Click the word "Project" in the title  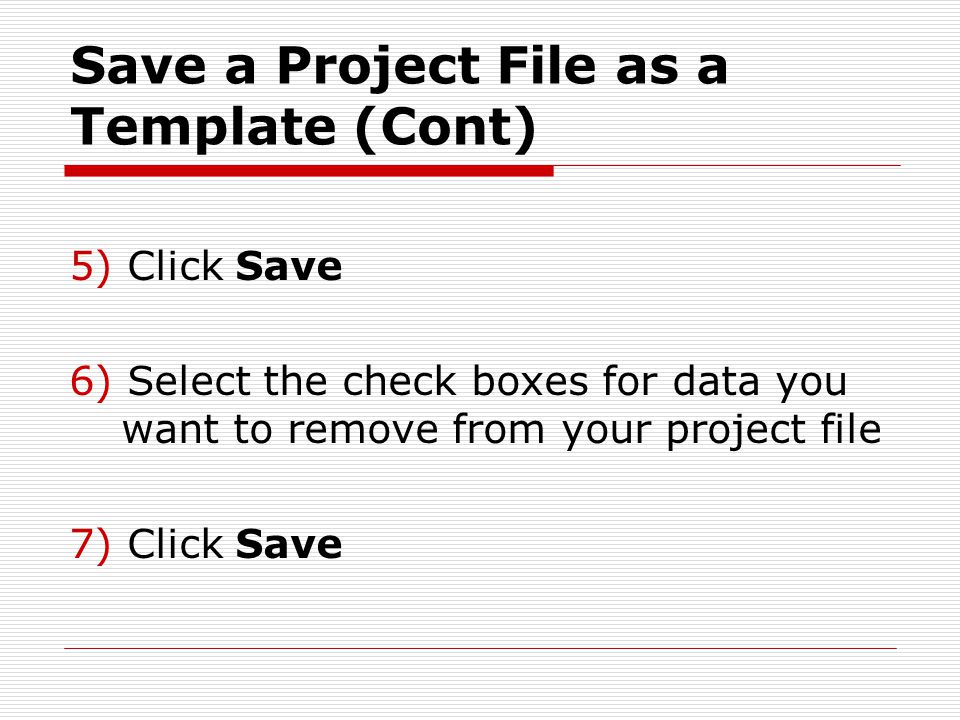pyautogui.click(x=378, y=69)
